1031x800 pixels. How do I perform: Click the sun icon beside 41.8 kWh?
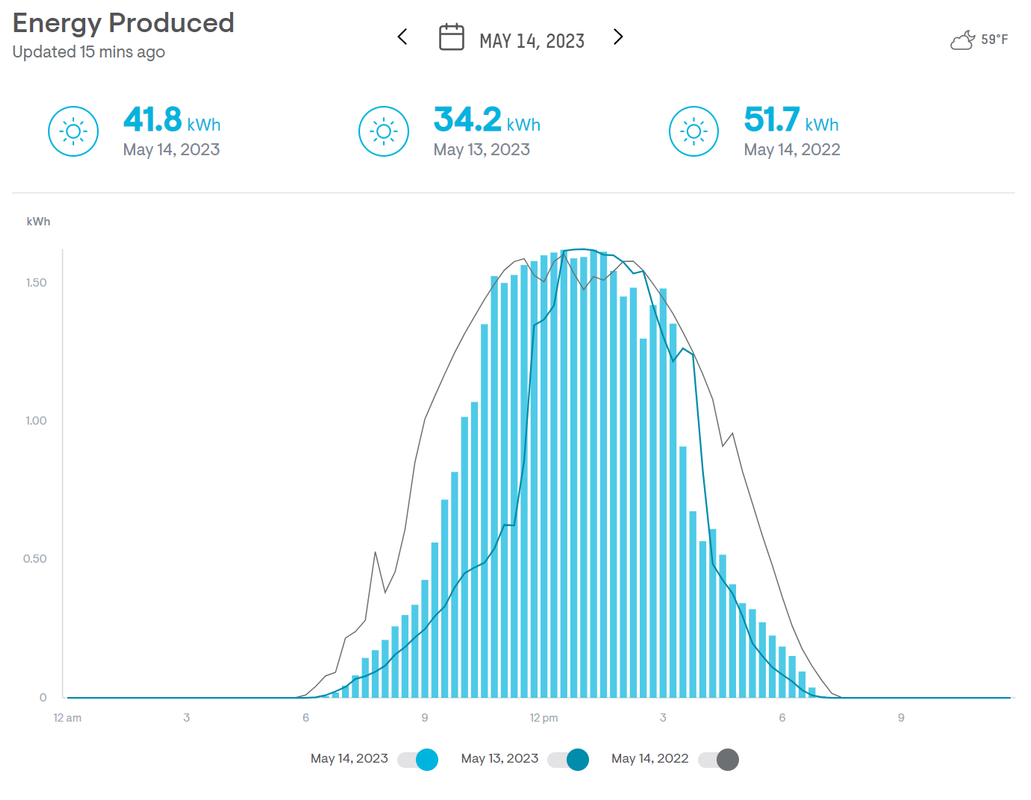click(x=74, y=131)
